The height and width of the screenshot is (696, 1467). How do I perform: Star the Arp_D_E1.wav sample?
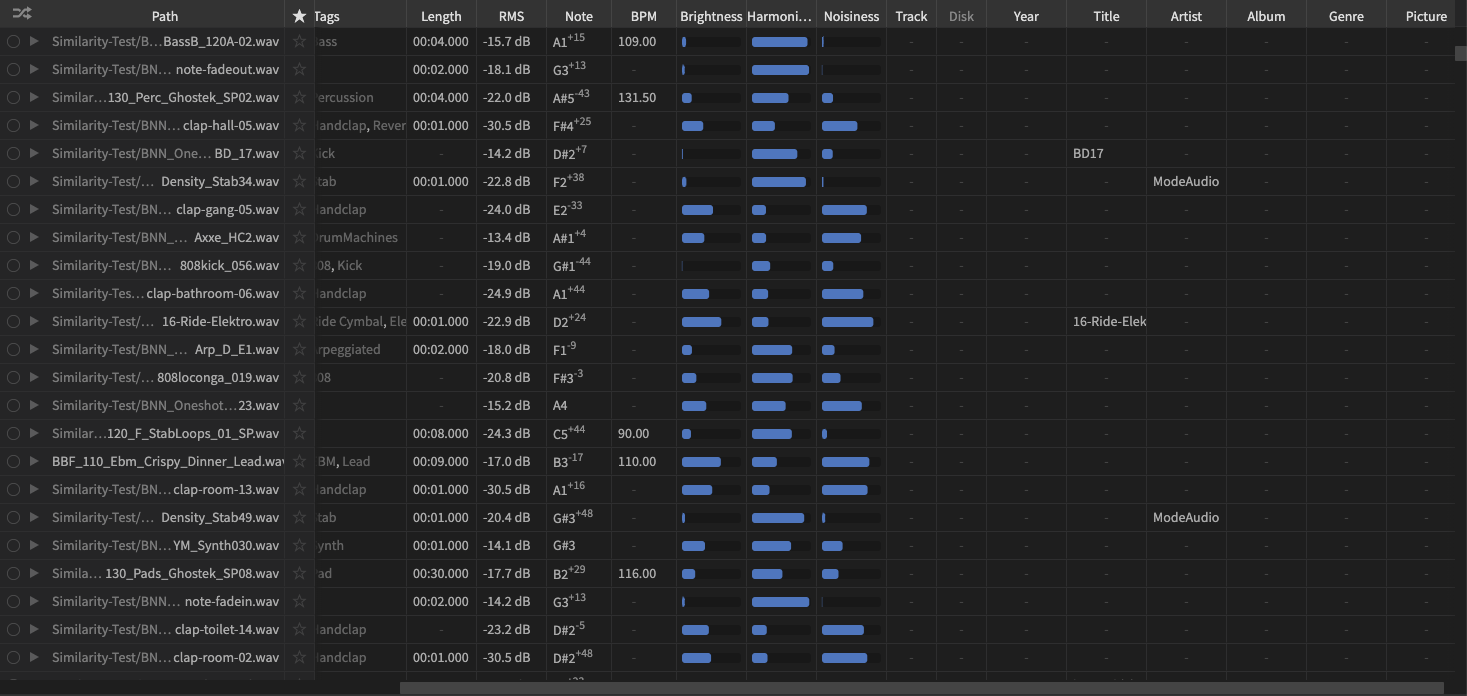coord(299,350)
